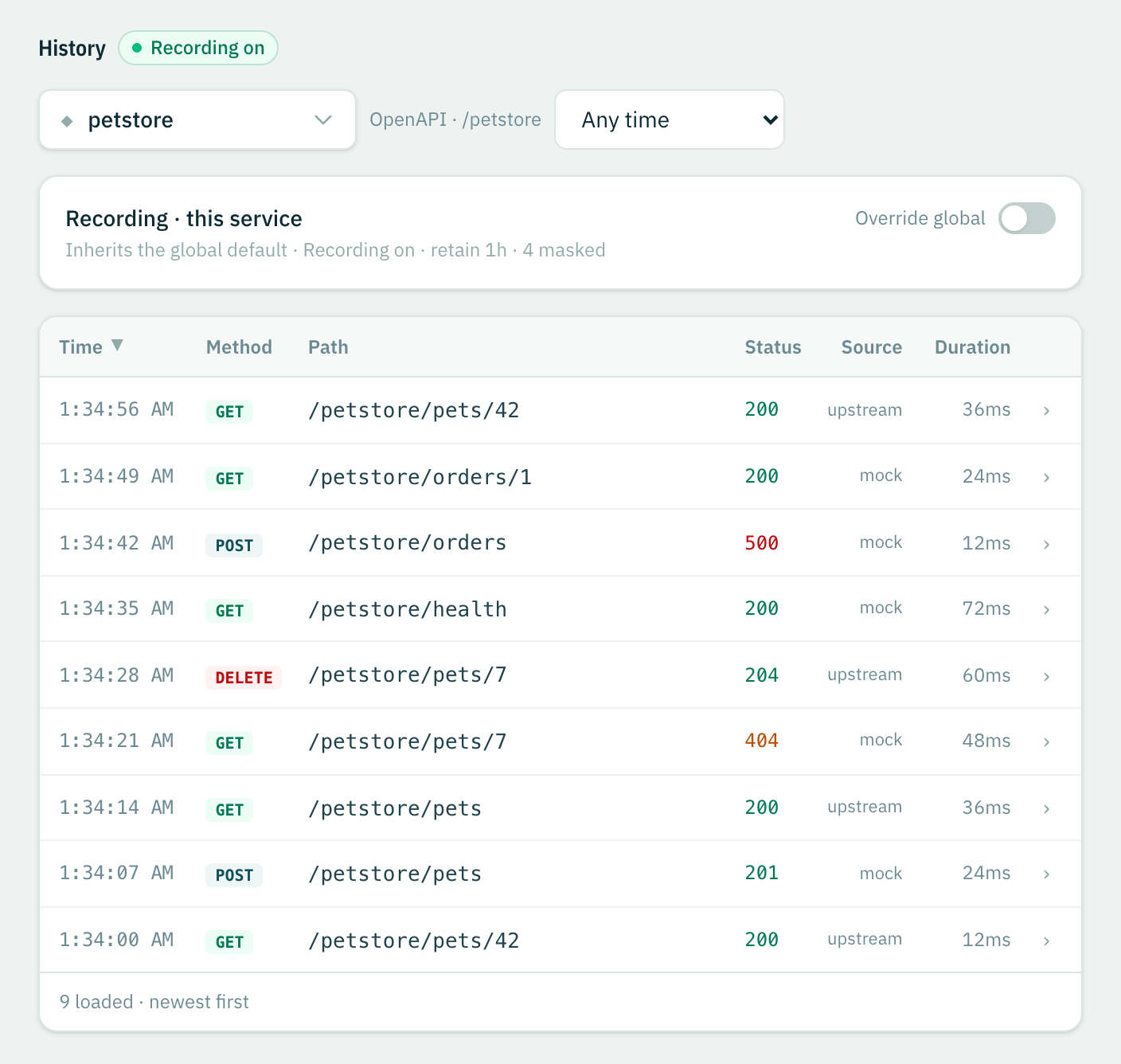Click the 404 status code
This screenshot has height=1064, width=1121.
[x=762, y=741]
